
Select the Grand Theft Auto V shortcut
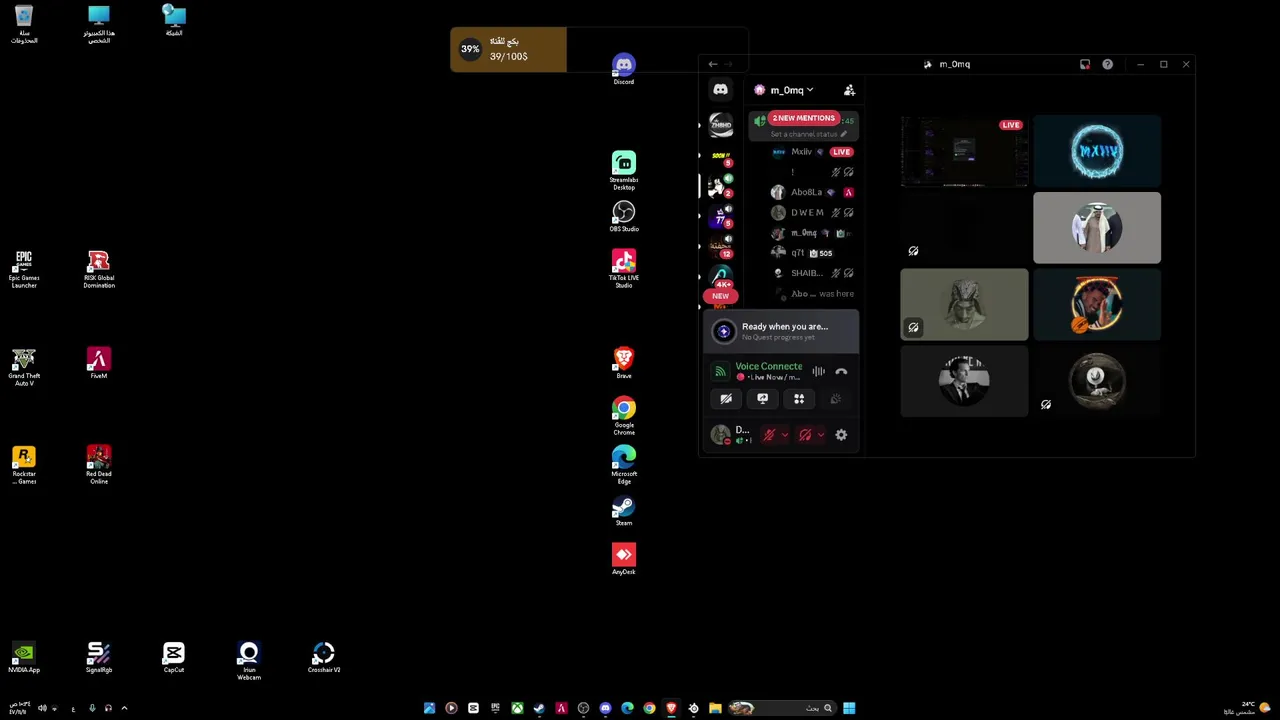[24, 367]
